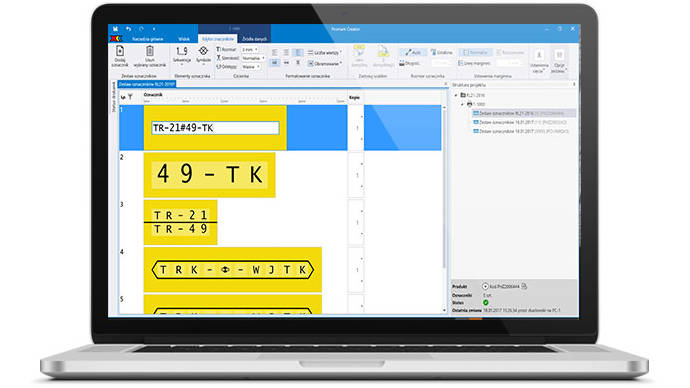Open the Symbole symbol picker
Screen dimensions: 690x388
click(x=203, y=55)
